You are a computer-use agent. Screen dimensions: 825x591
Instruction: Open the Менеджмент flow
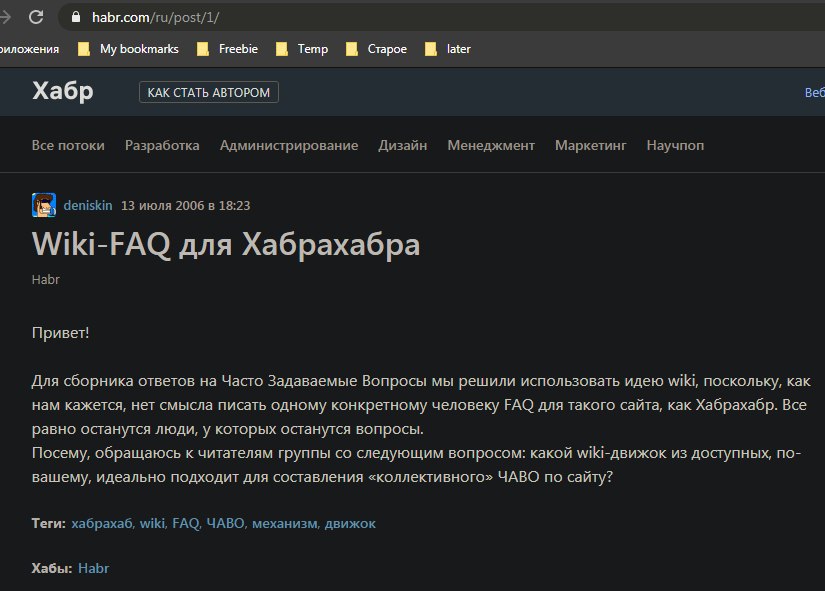coord(491,145)
